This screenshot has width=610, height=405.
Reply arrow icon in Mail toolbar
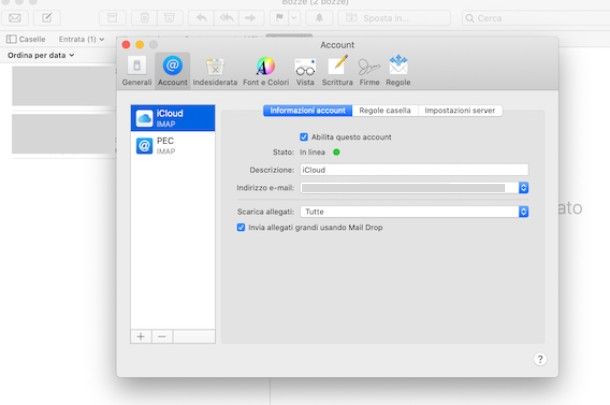(x=201, y=18)
